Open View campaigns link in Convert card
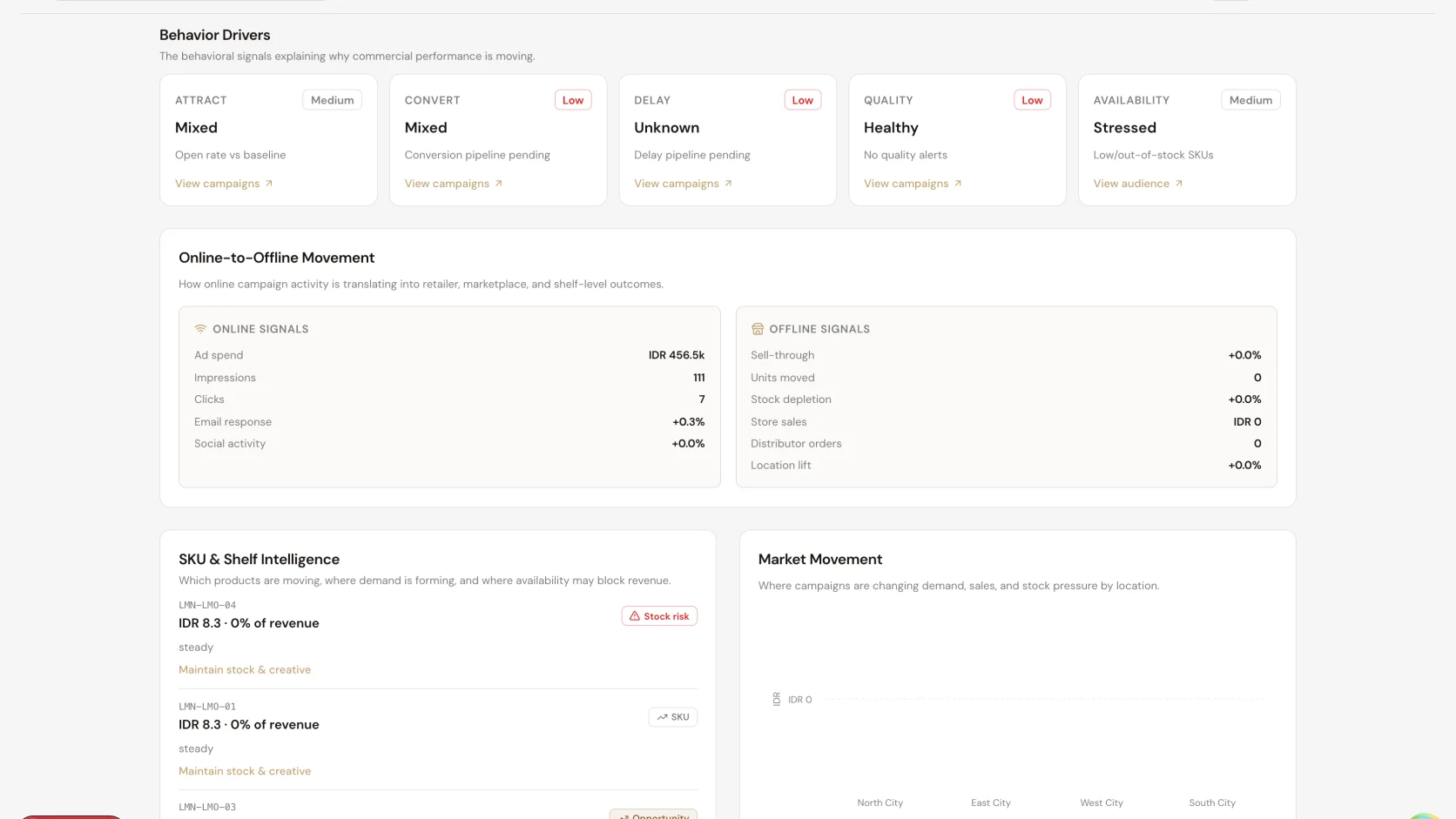The height and width of the screenshot is (819, 1456). [x=454, y=184]
